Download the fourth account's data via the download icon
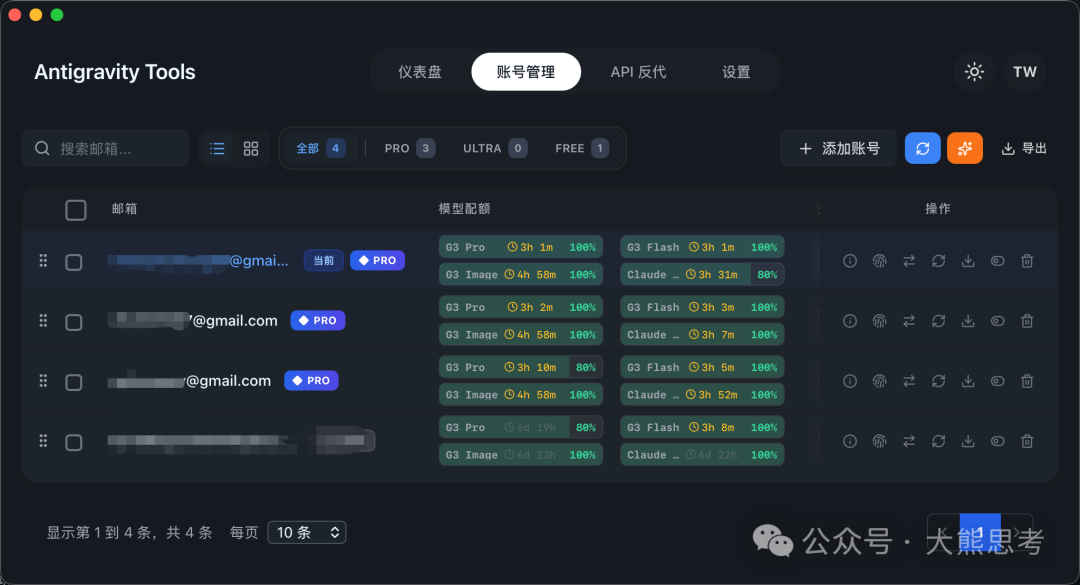Viewport: 1080px width, 585px height. pyautogui.click(x=967, y=440)
